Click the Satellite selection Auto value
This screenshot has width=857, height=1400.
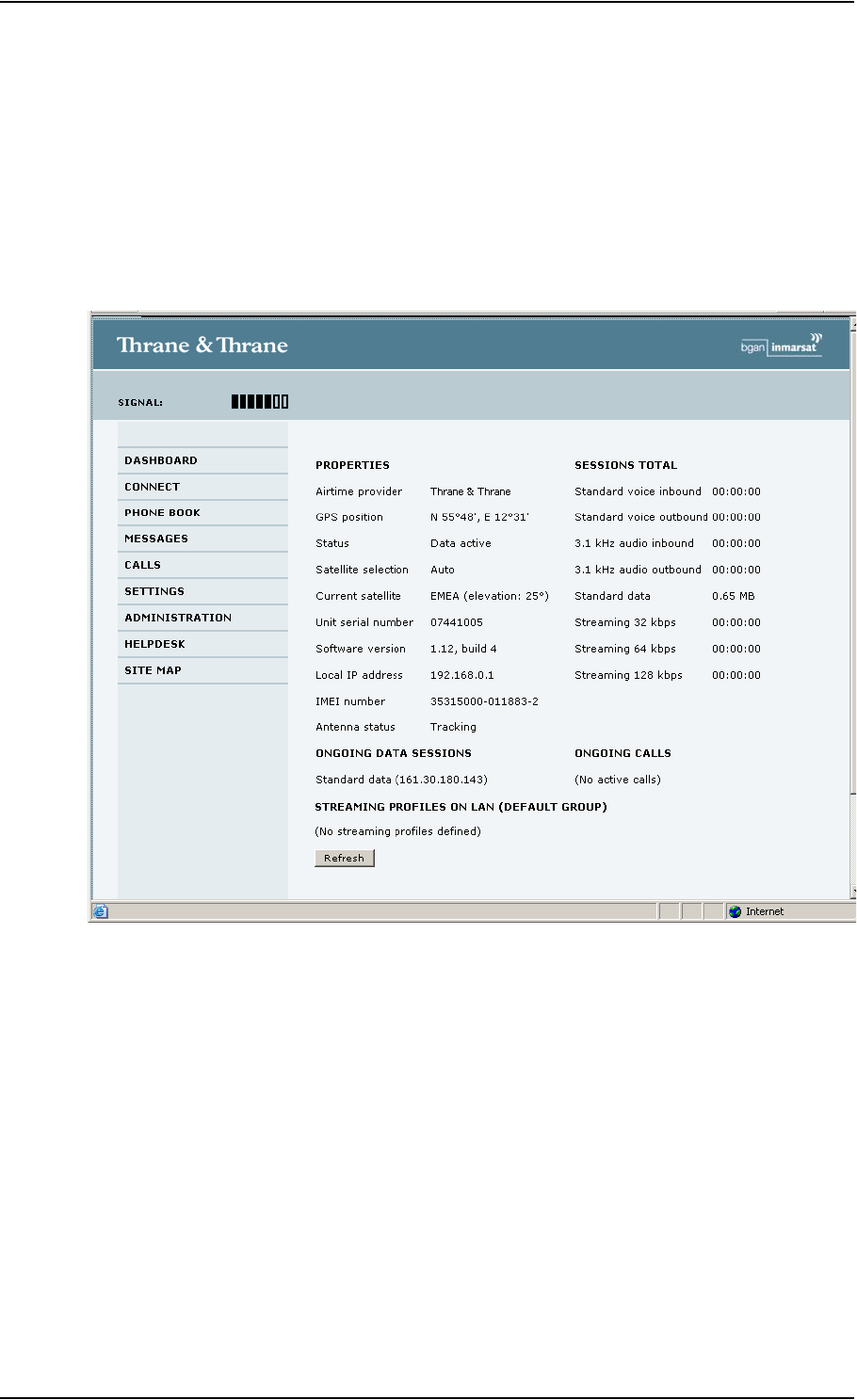tap(442, 570)
